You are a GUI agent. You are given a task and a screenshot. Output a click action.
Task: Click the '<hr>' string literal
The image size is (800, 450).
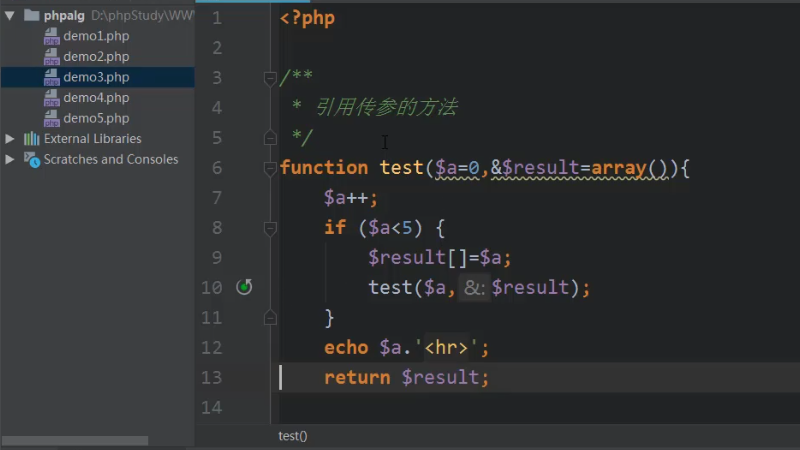(446, 348)
